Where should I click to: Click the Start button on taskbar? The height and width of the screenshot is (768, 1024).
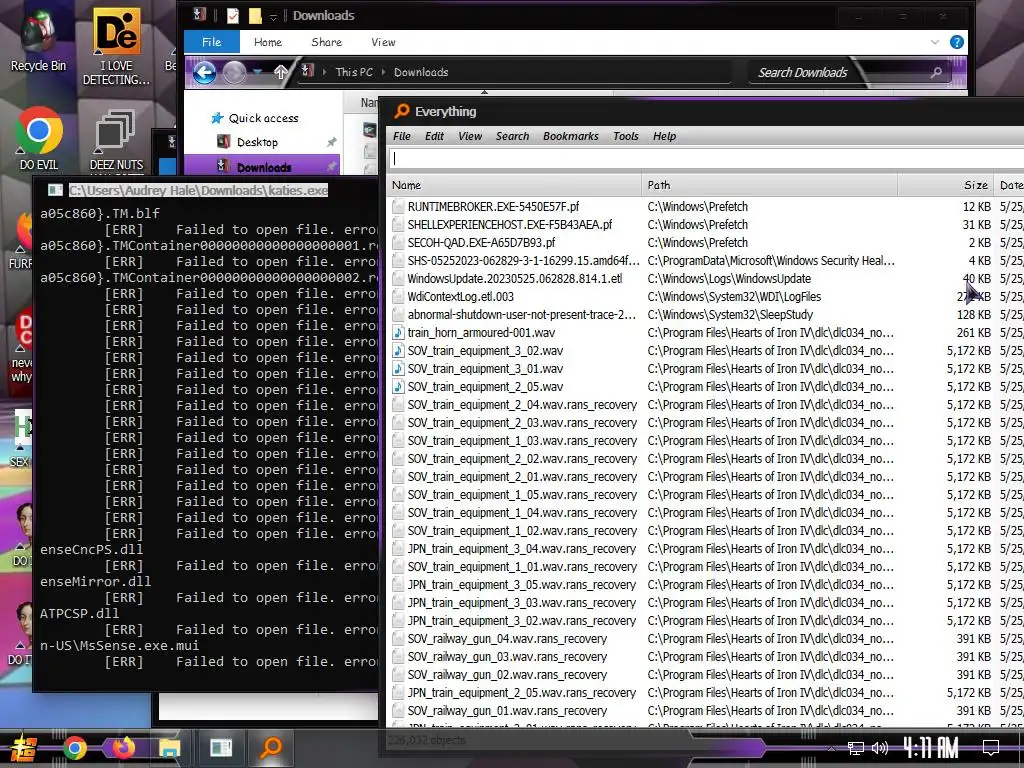pyautogui.click(x=22, y=747)
